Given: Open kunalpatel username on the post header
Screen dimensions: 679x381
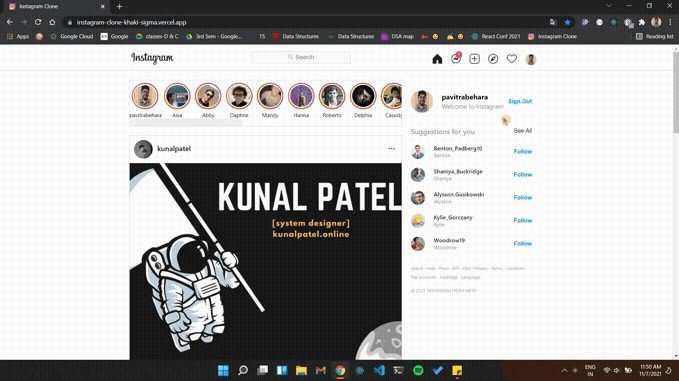Looking at the screenshot, I should [x=174, y=149].
